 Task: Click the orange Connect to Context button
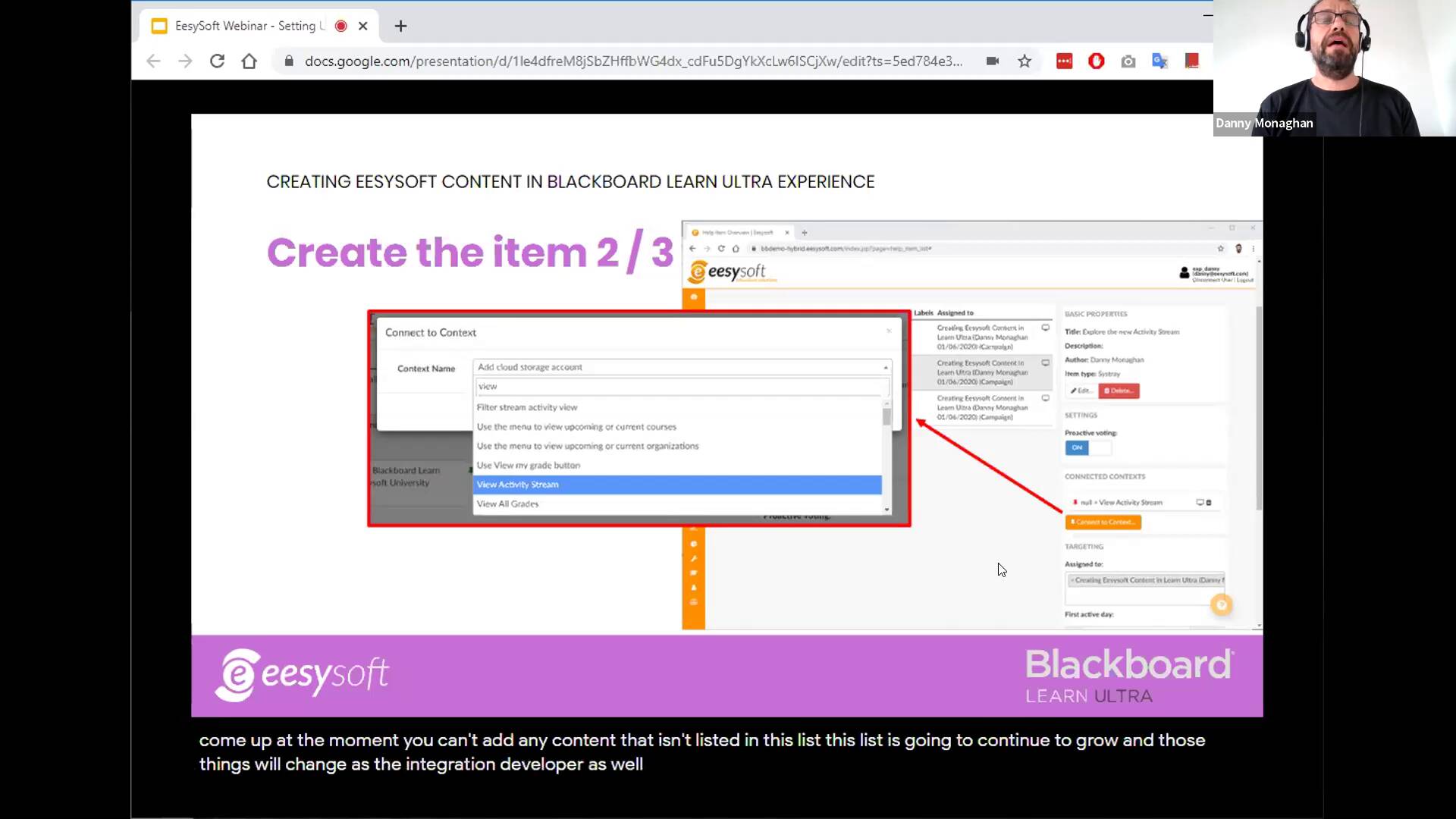point(1103,522)
